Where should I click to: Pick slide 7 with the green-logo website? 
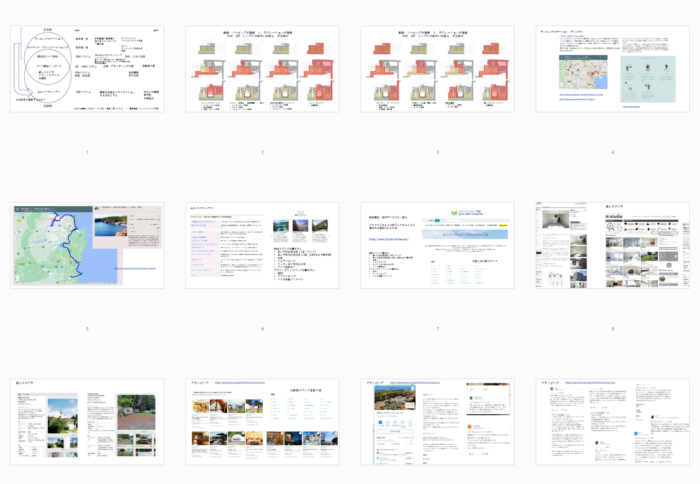pos(437,245)
